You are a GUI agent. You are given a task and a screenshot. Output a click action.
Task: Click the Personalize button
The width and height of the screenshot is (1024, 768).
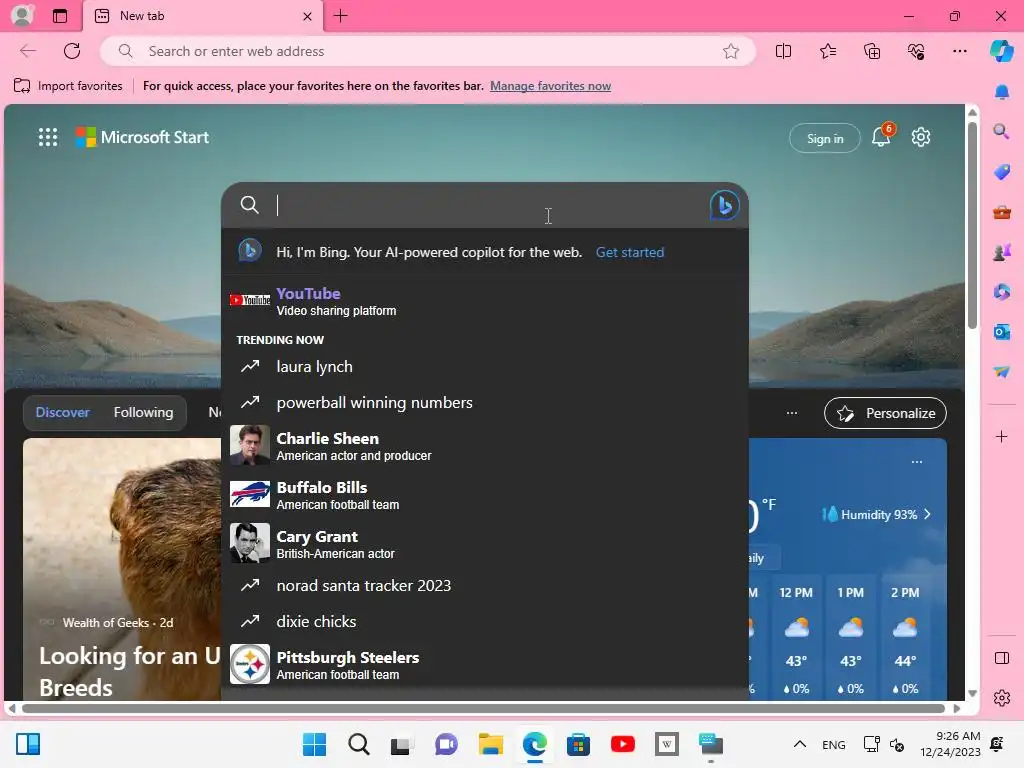[885, 413]
